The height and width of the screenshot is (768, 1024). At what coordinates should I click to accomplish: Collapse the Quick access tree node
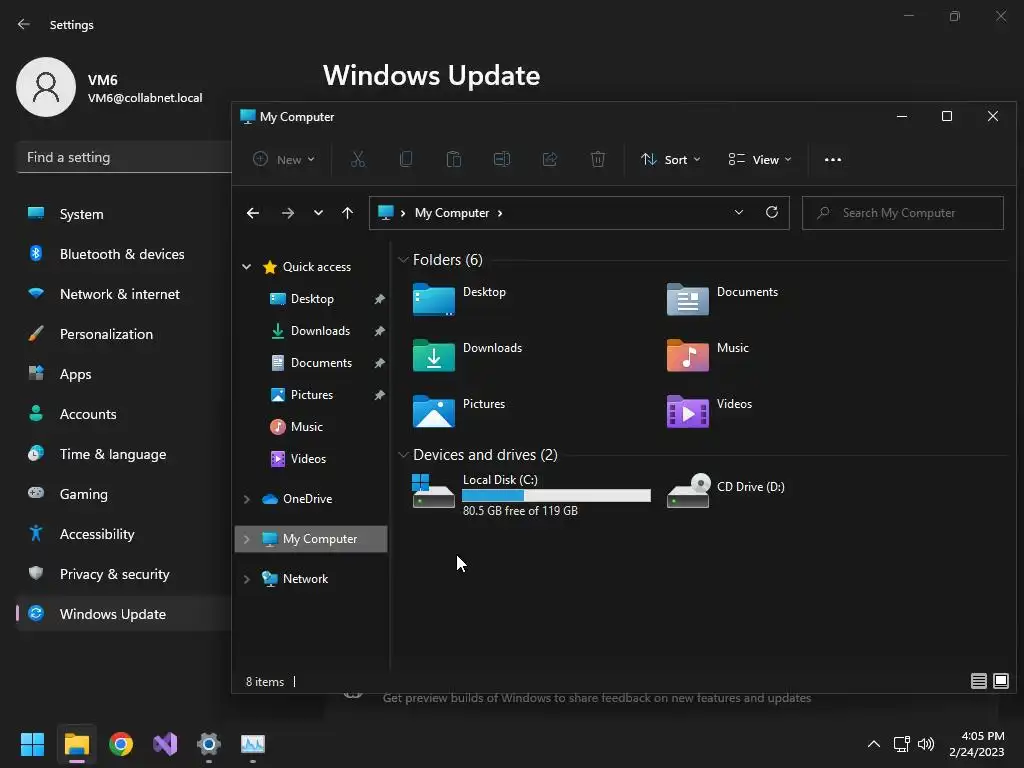(246, 266)
